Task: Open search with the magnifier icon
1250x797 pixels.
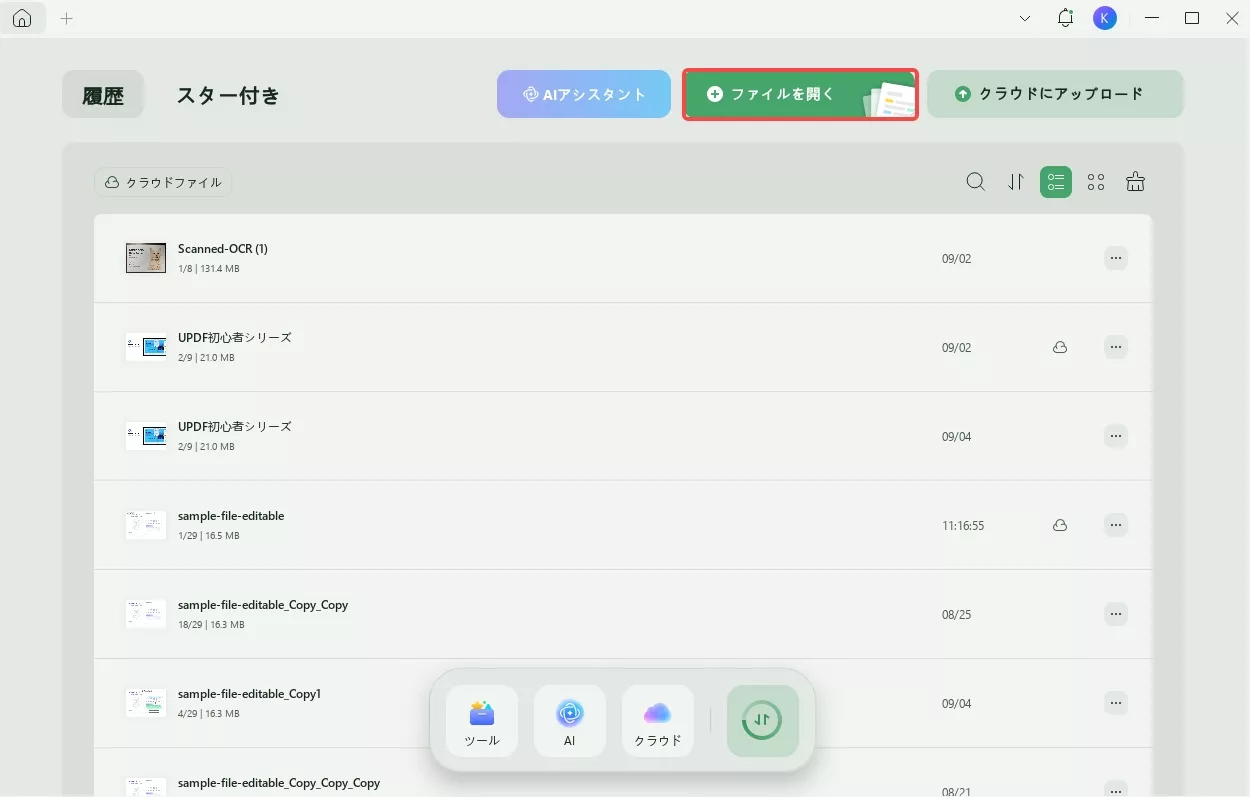Action: click(x=975, y=182)
